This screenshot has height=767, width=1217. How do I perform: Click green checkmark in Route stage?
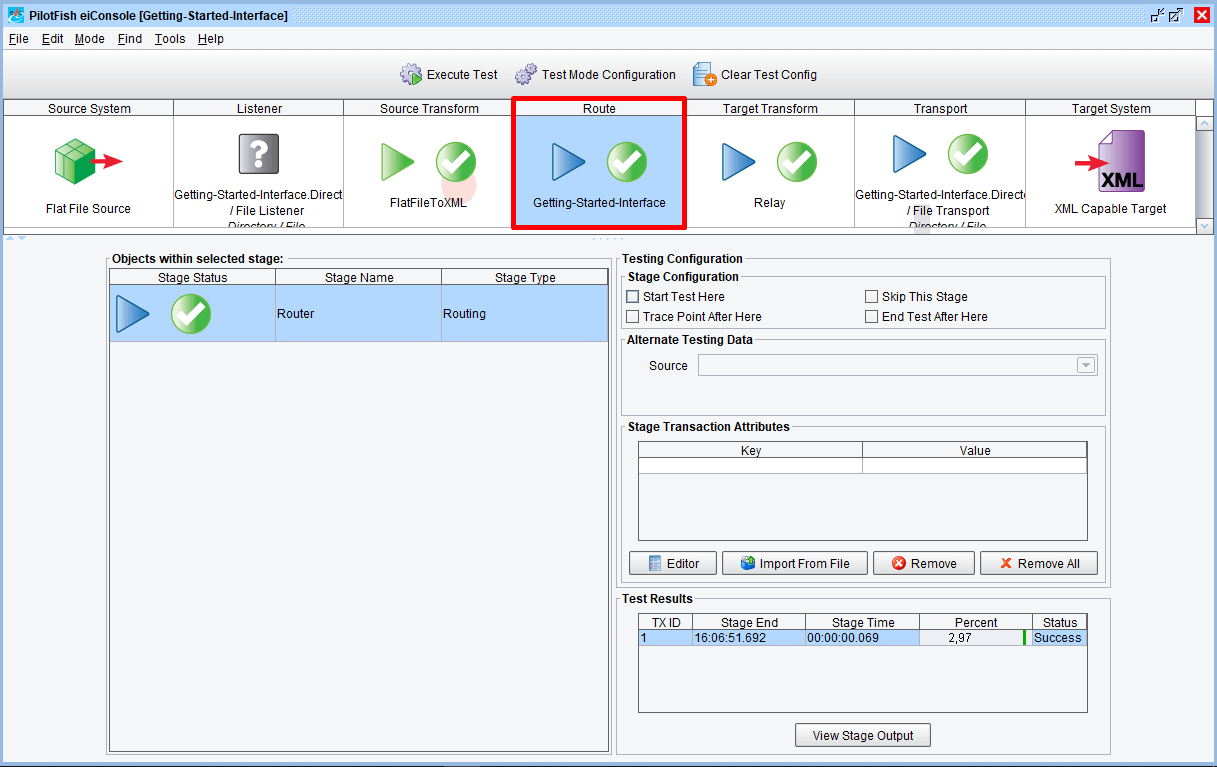(x=627, y=162)
